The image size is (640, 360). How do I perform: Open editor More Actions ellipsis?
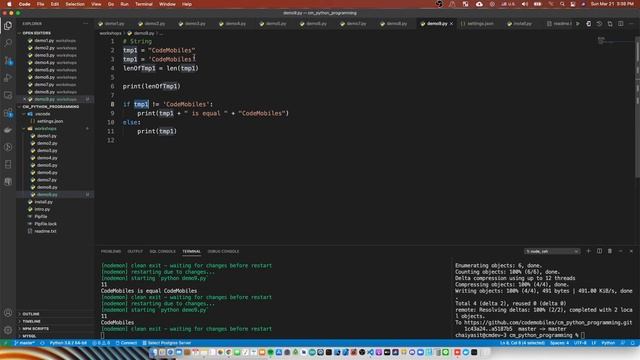click(631, 24)
